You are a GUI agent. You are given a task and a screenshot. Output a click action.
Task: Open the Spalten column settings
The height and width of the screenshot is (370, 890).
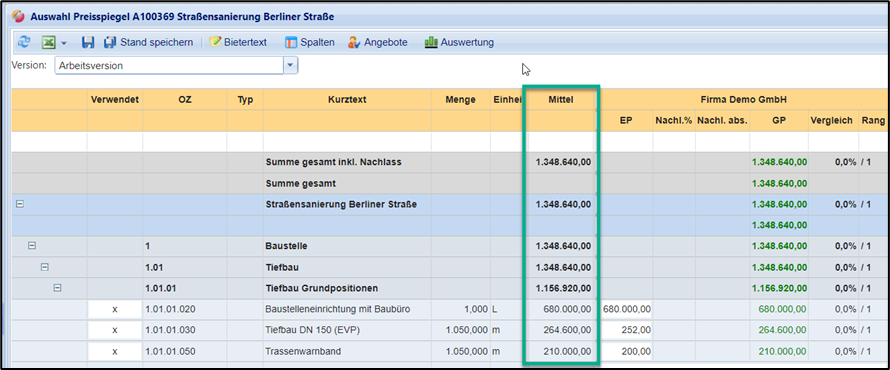[x=310, y=42]
